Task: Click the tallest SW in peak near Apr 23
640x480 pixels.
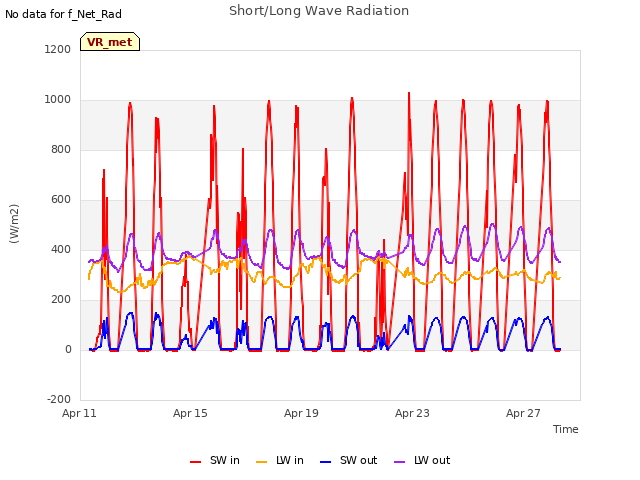Action: (409, 94)
